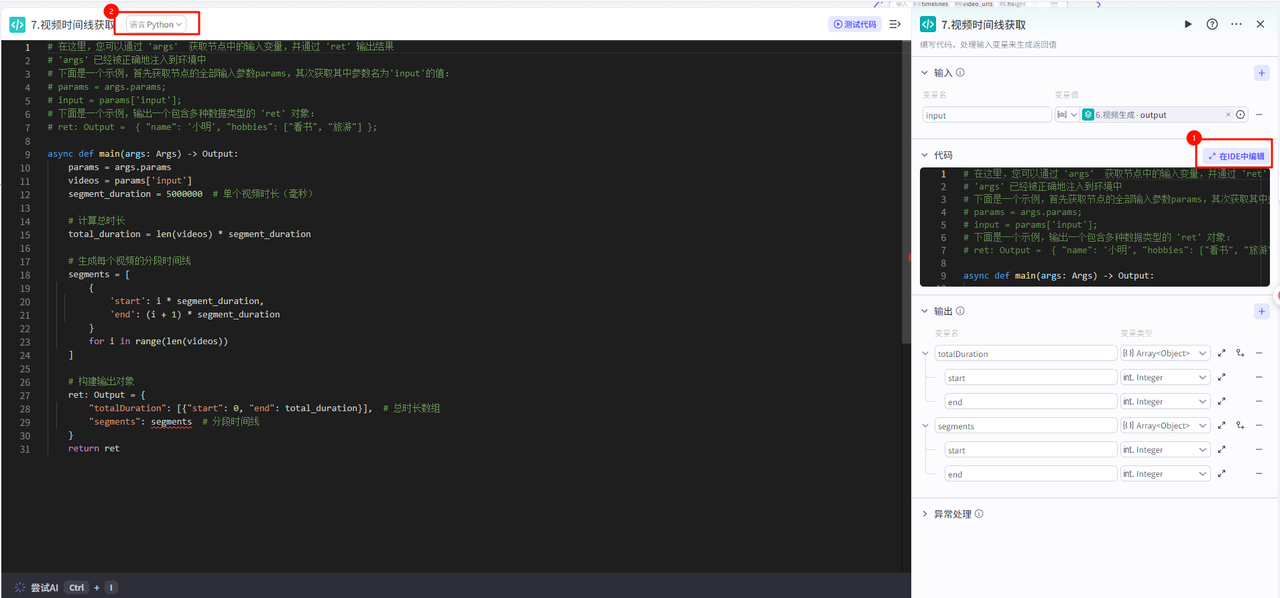
Task: Clear the '6.视频生成 - output' input value
Action: [x=1228, y=115]
